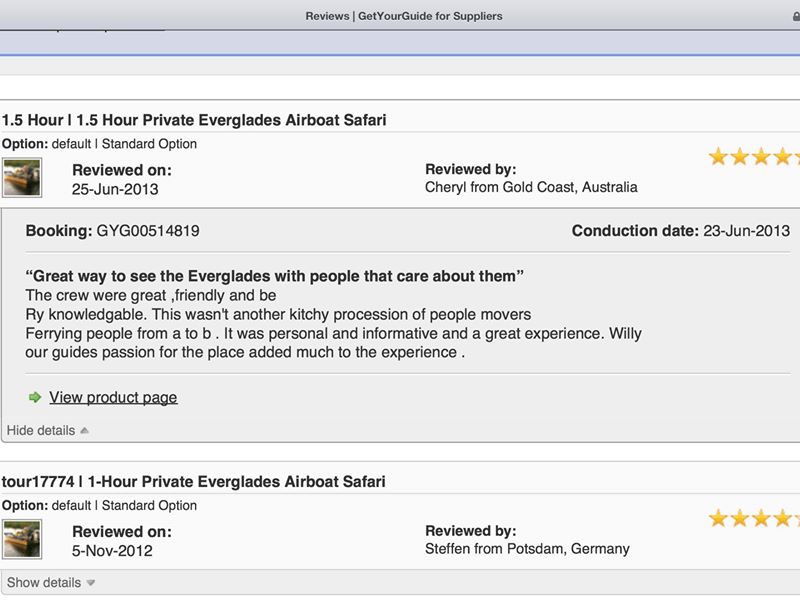This screenshot has width=800, height=600.
Task: Open the airboat thumbnail in Cheryl's review
Action: point(22,177)
